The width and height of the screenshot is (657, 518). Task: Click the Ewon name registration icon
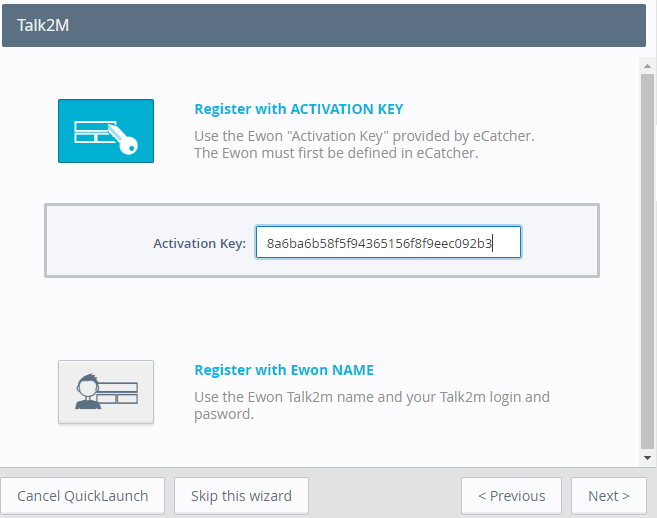[106, 392]
